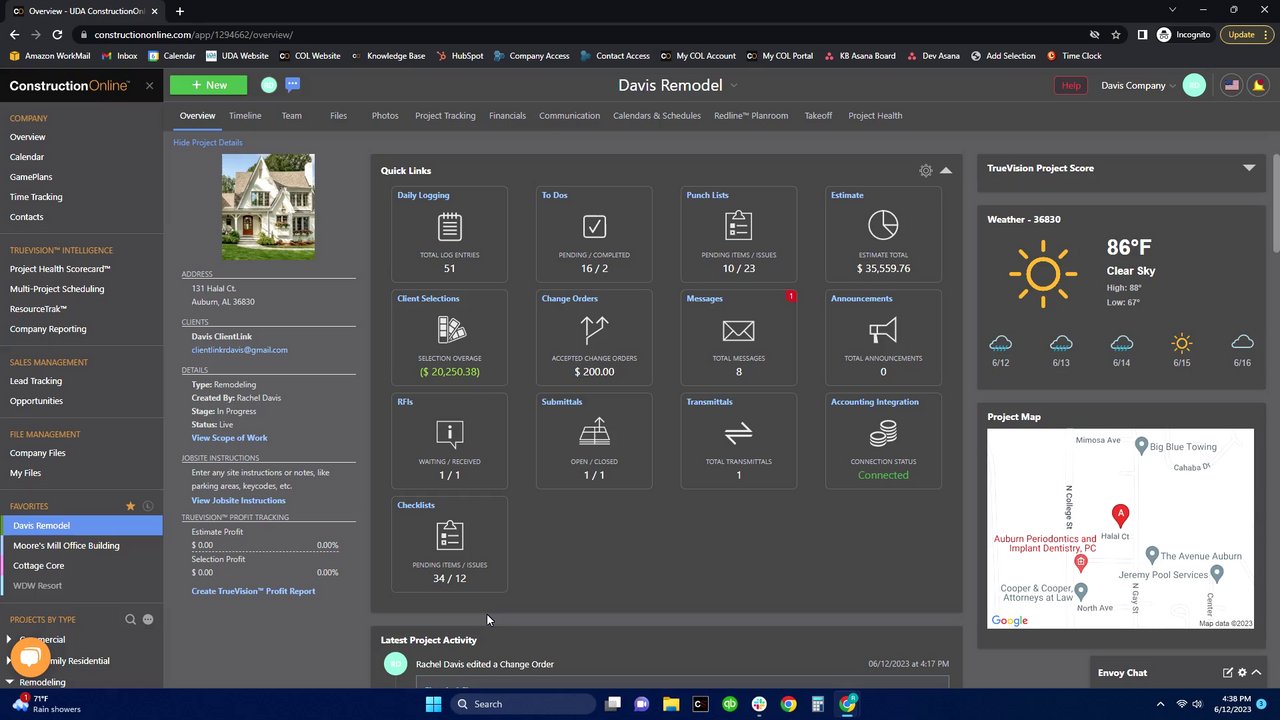The width and height of the screenshot is (1280, 720).
Task: Open Davis Company account dropdown
Action: click(x=1138, y=86)
